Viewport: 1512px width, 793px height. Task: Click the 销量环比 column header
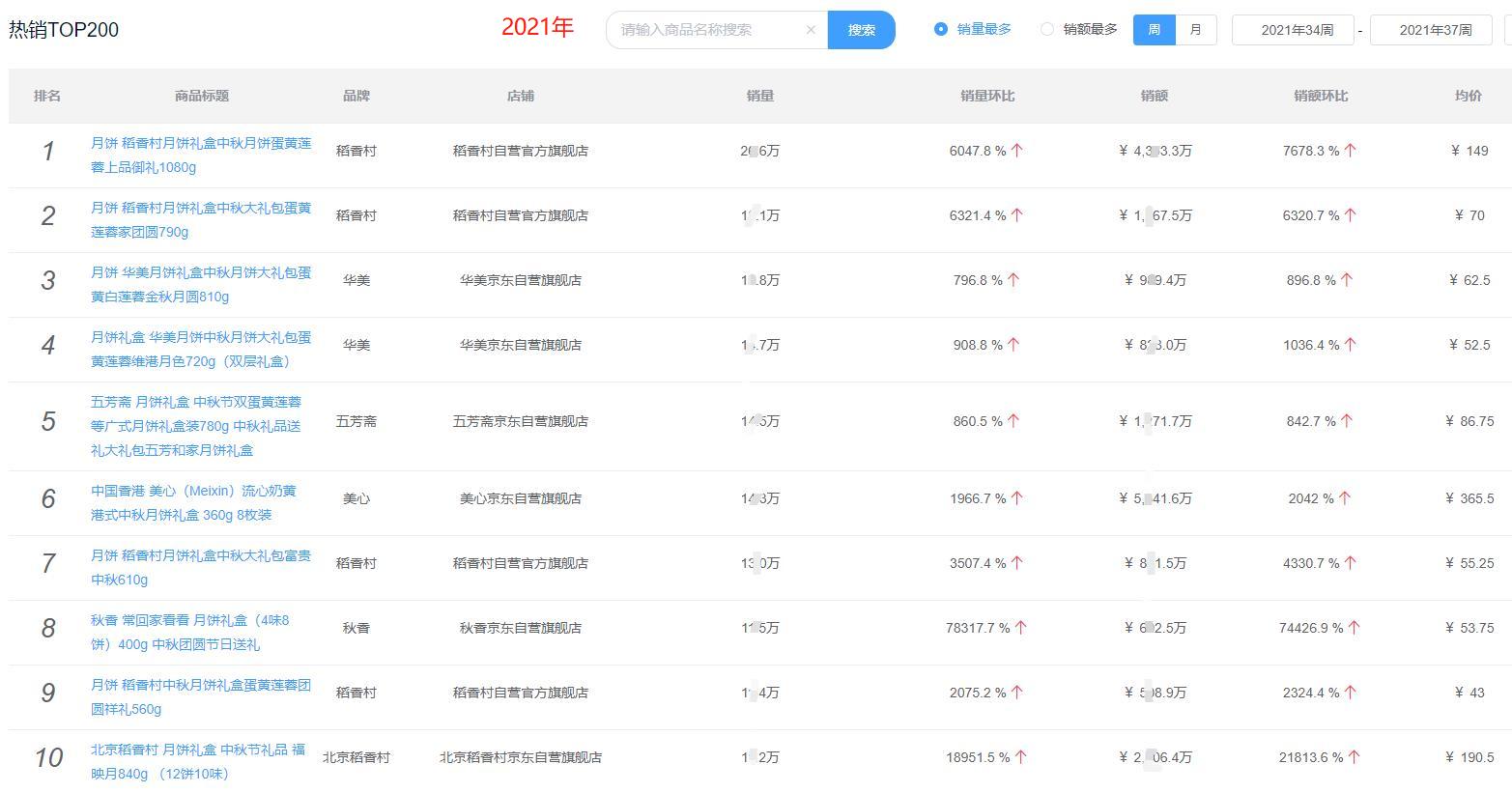point(986,96)
